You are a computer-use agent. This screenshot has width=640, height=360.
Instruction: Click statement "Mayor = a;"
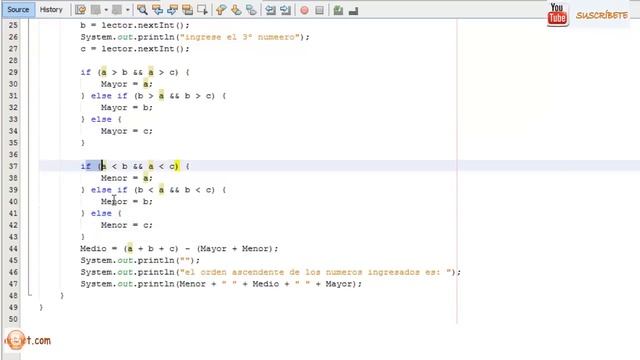click(127, 84)
